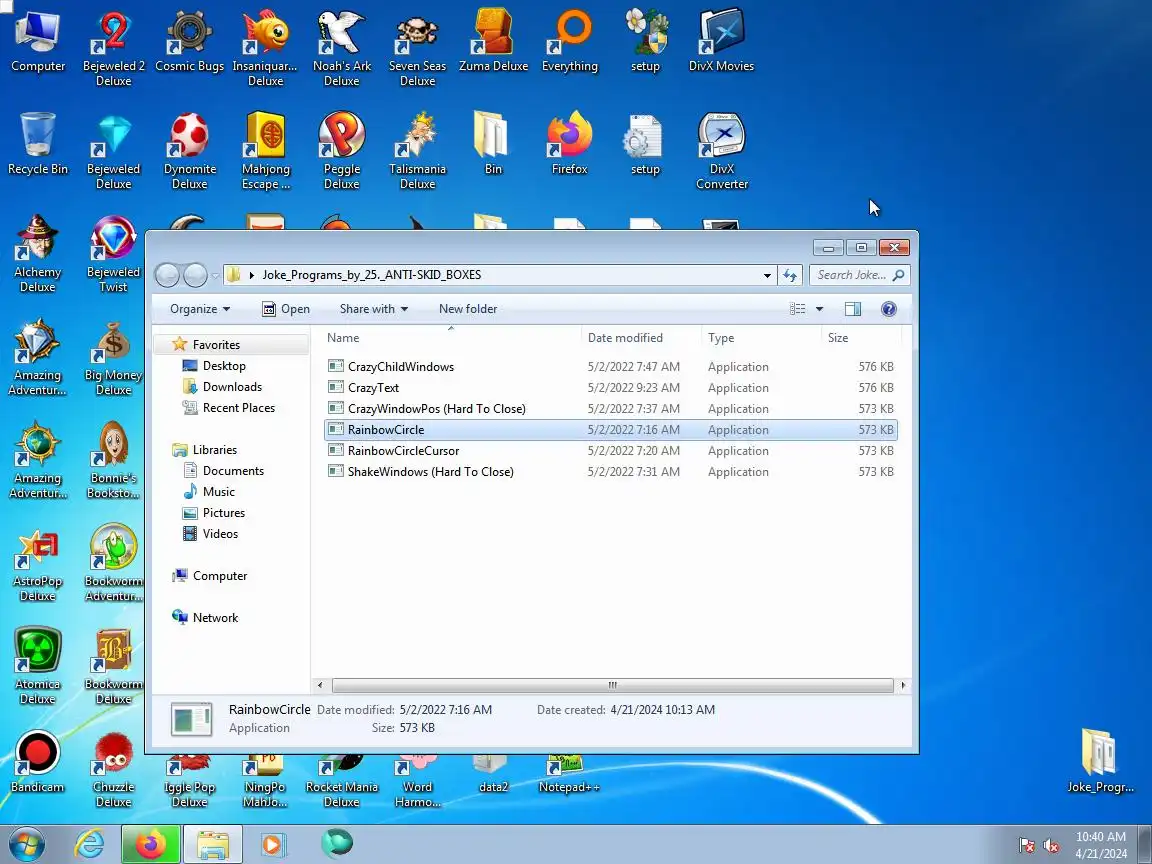Click Windows Start button

(x=27, y=844)
